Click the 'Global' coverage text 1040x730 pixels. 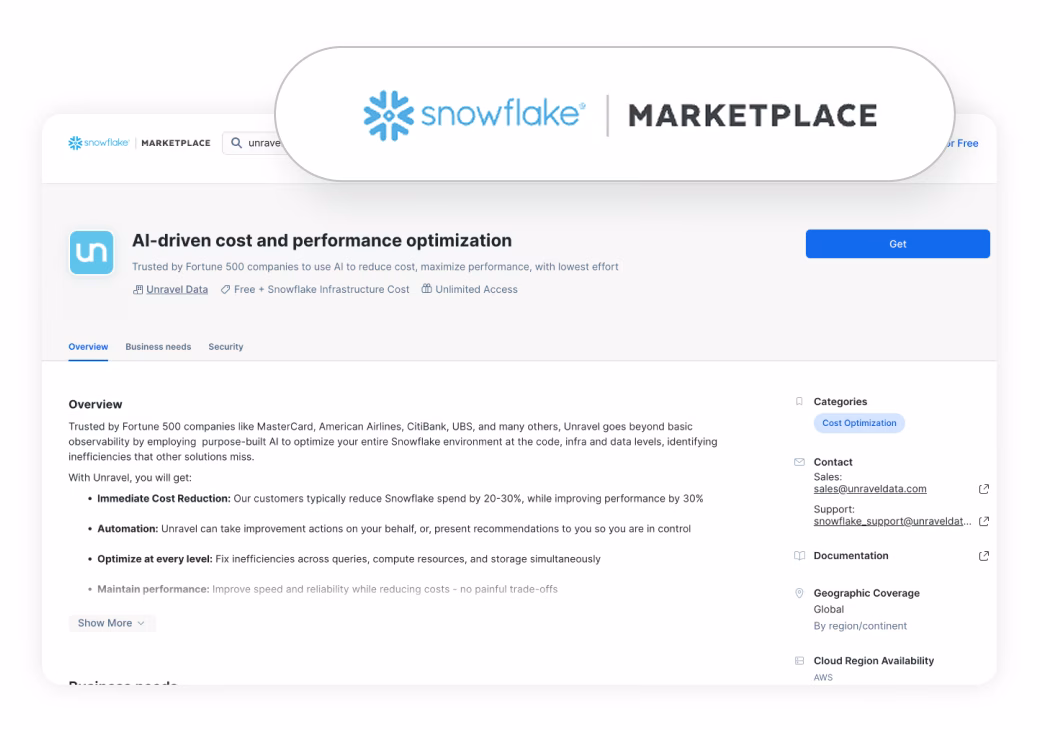[829, 609]
